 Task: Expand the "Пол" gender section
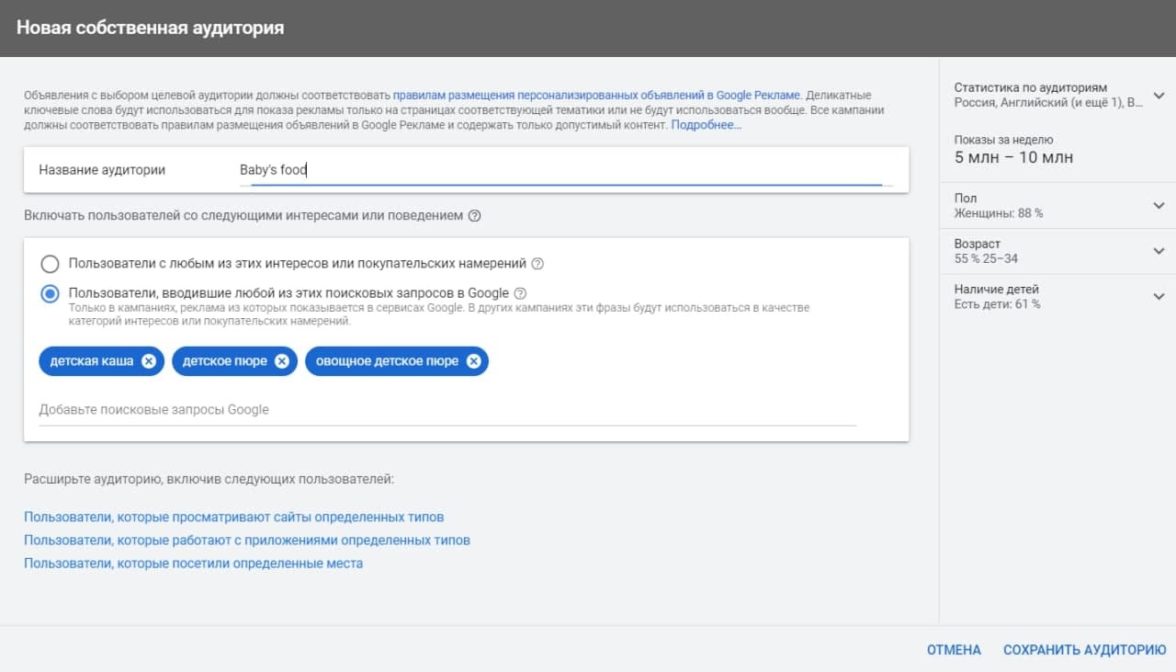[1159, 205]
